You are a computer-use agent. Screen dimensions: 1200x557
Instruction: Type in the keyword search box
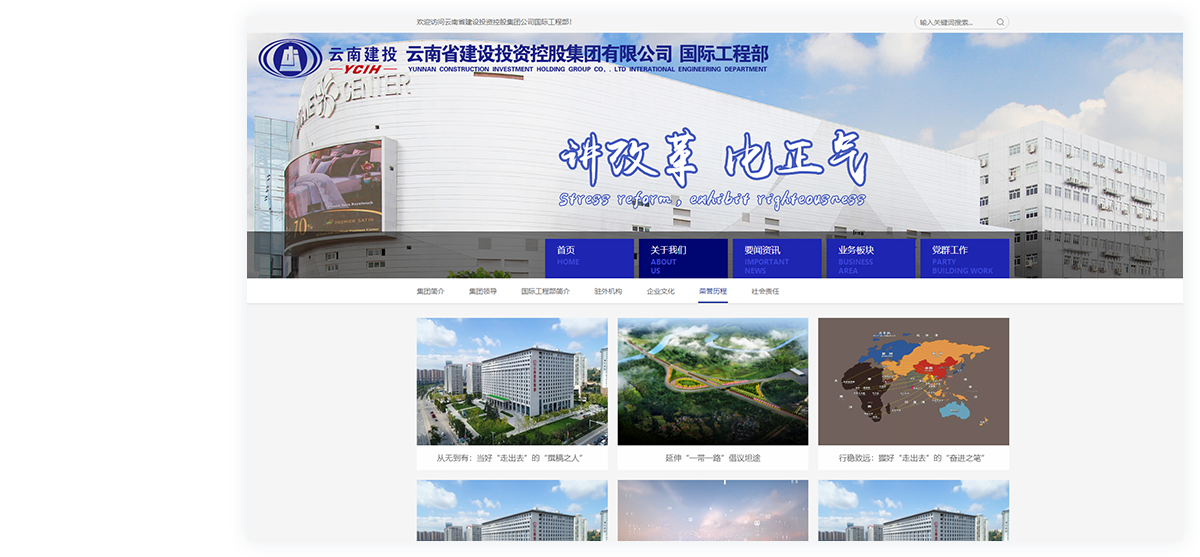pyautogui.click(x=953, y=22)
